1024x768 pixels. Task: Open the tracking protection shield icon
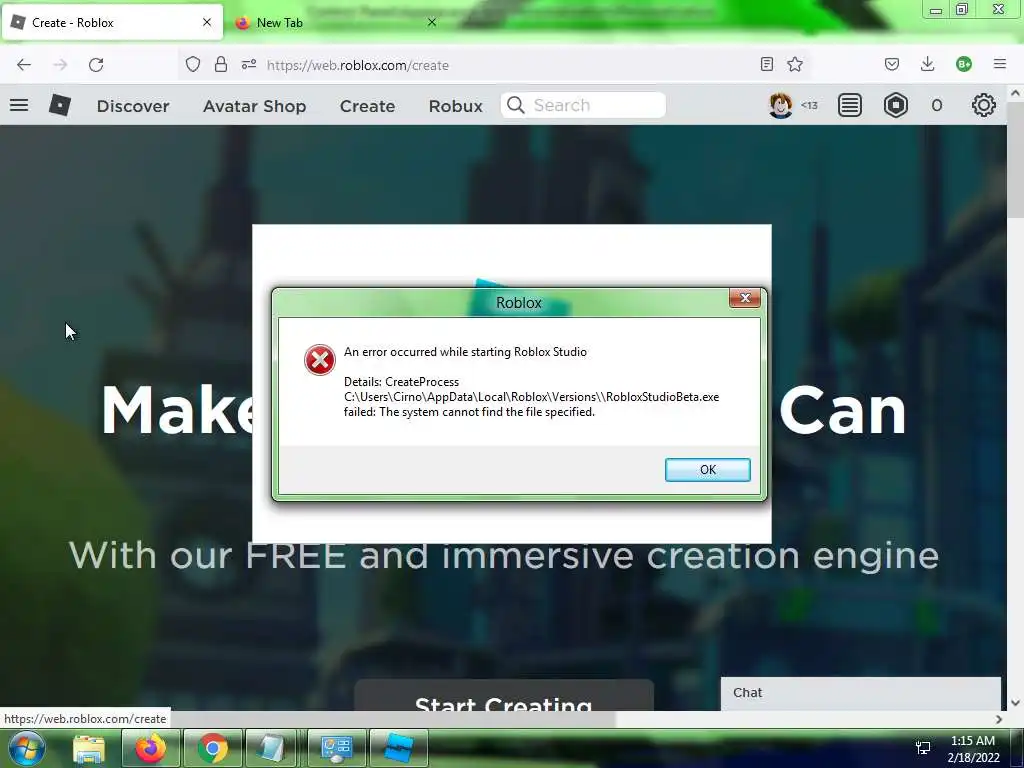tap(193, 64)
